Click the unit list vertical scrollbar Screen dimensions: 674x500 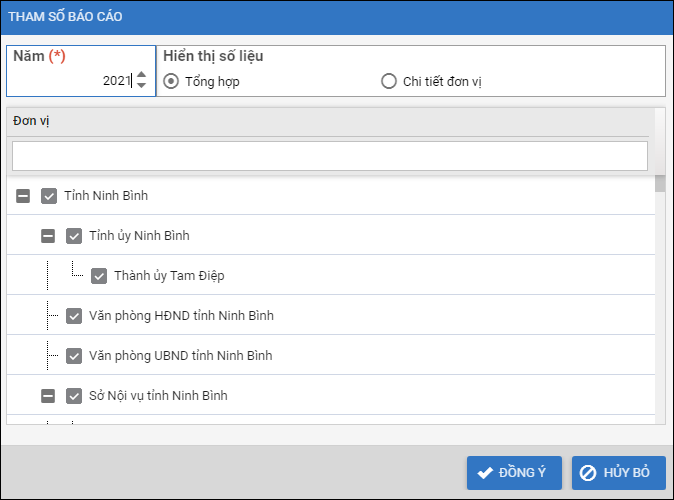pyautogui.click(x=660, y=300)
